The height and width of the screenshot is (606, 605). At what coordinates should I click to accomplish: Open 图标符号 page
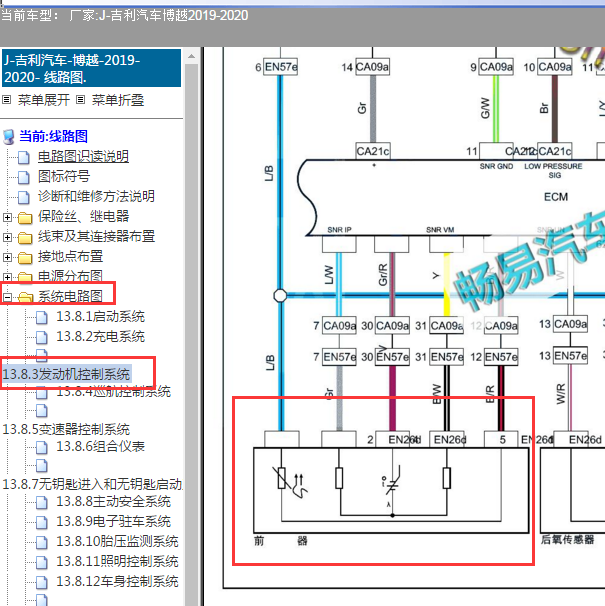(x=64, y=176)
